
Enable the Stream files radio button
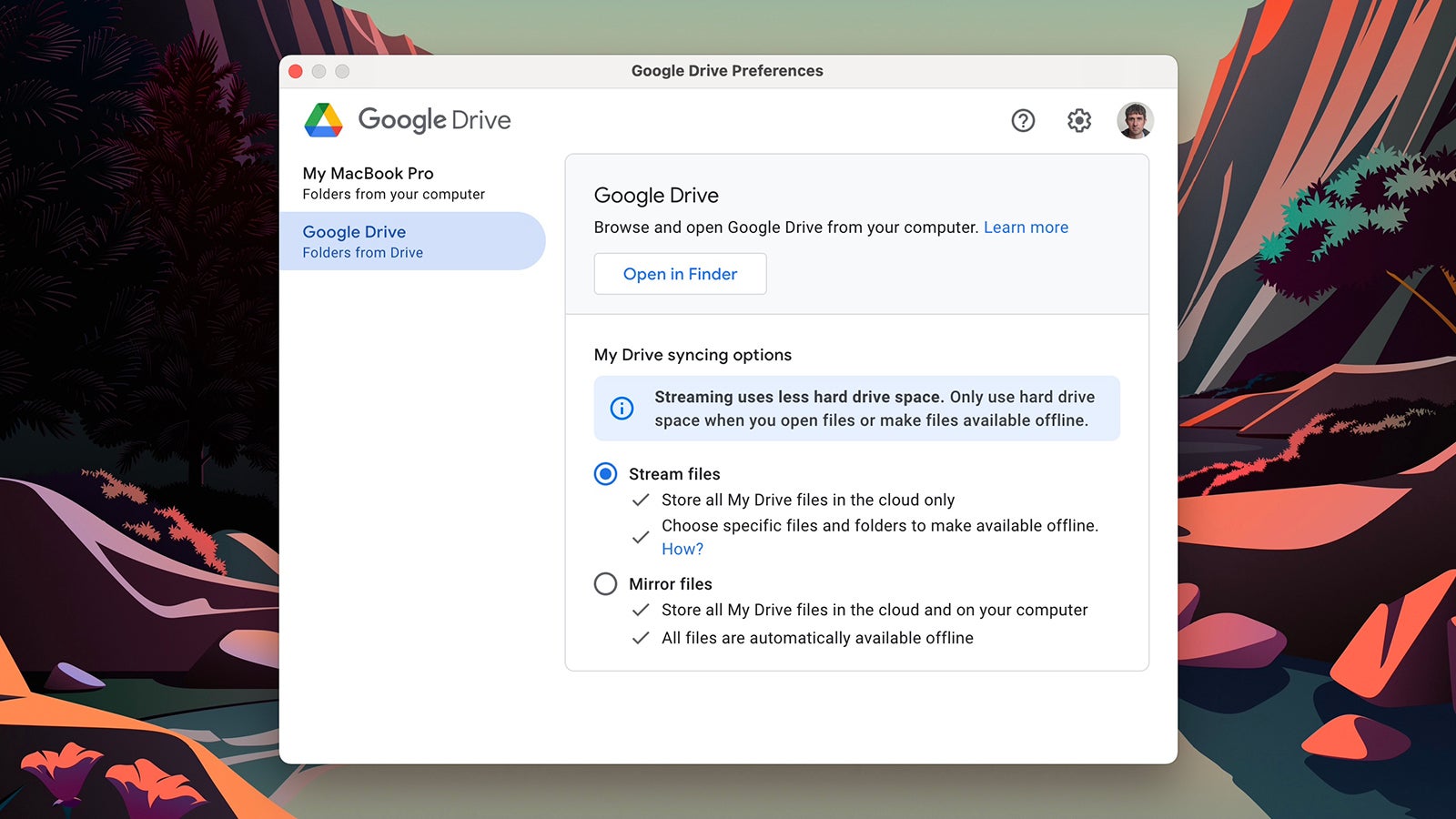pos(605,474)
